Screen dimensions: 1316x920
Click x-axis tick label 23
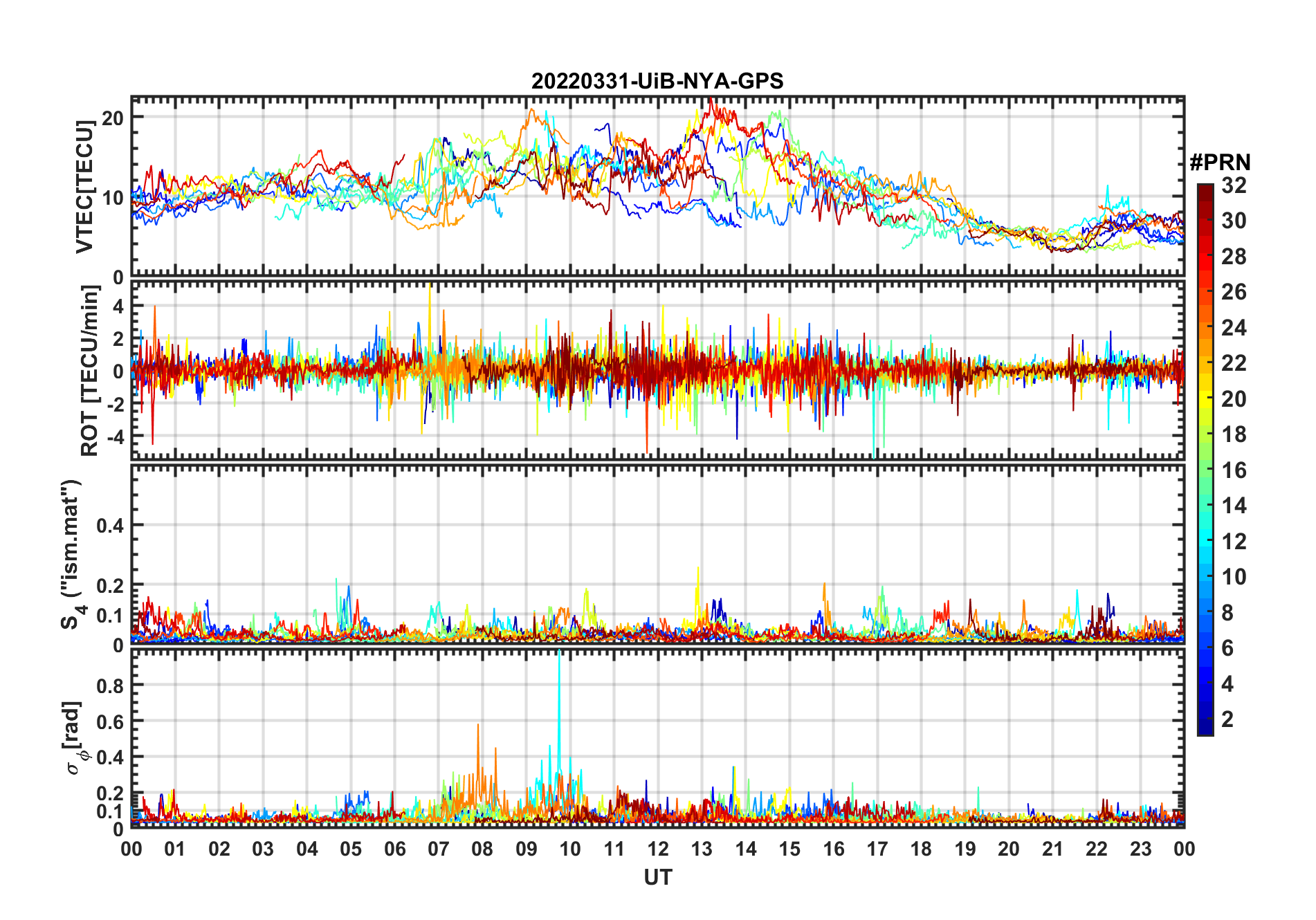click(1140, 849)
